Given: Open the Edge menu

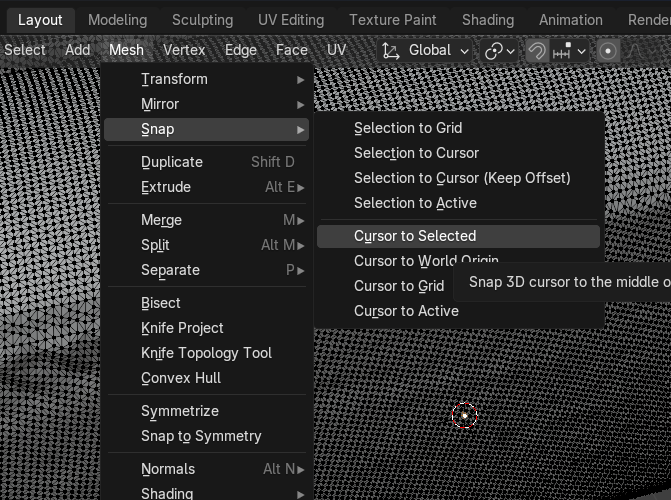Looking at the screenshot, I should 240,50.
